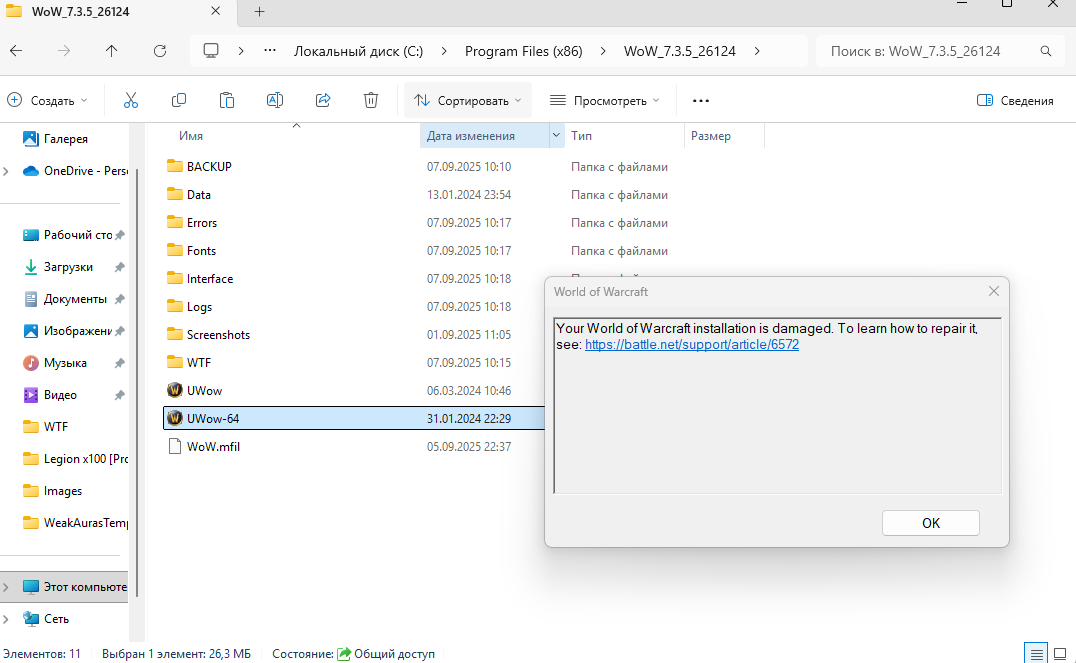
Task: Select the Fonts folder
Action: 201,251
